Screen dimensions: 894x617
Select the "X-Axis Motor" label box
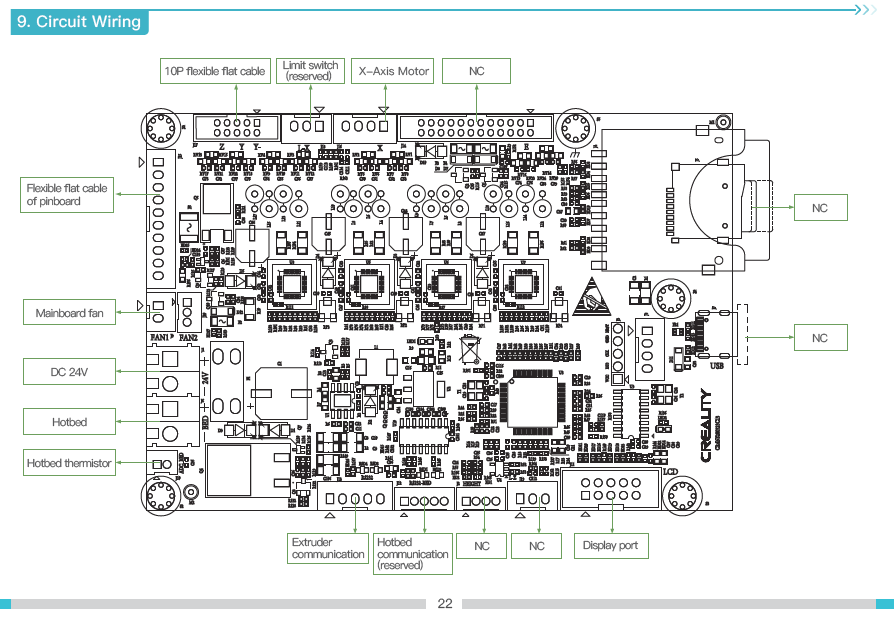(x=393, y=71)
